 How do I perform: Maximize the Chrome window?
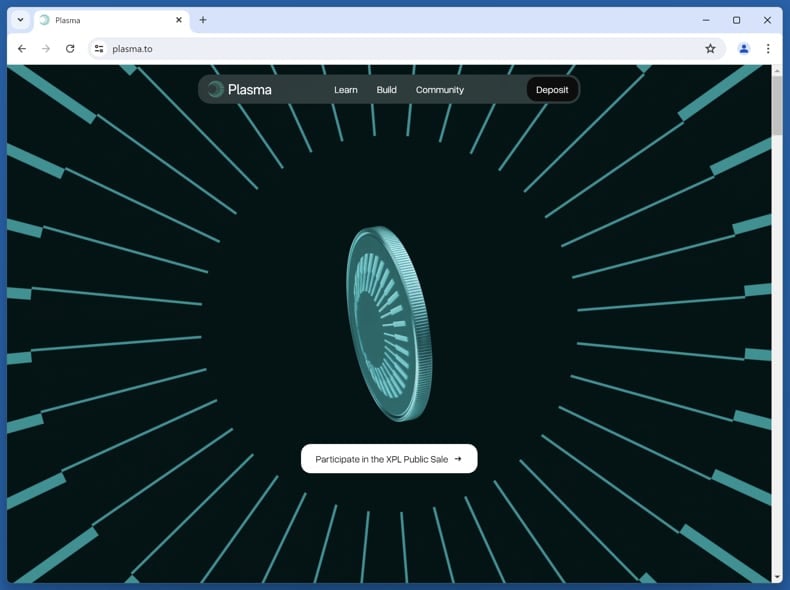tap(737, 20)
